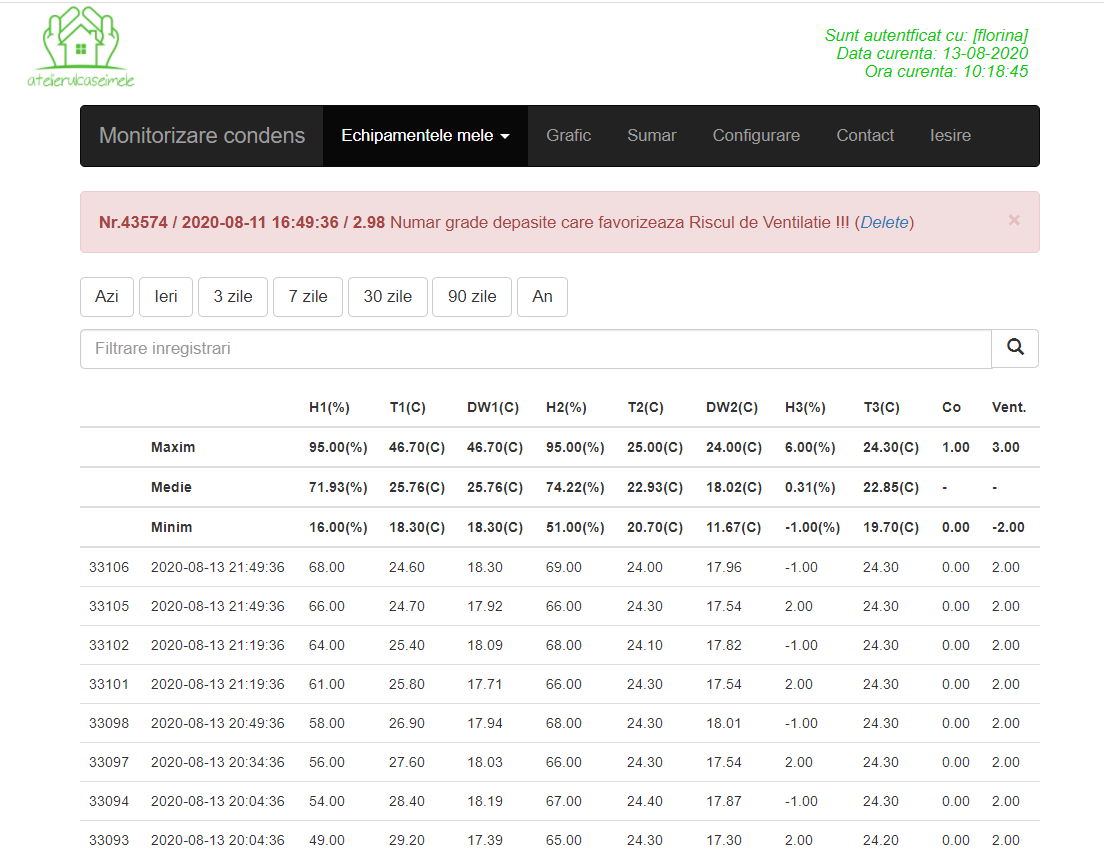Click the H1(%) column header
Screen dimensions: 1104x862
pos(327,408)
